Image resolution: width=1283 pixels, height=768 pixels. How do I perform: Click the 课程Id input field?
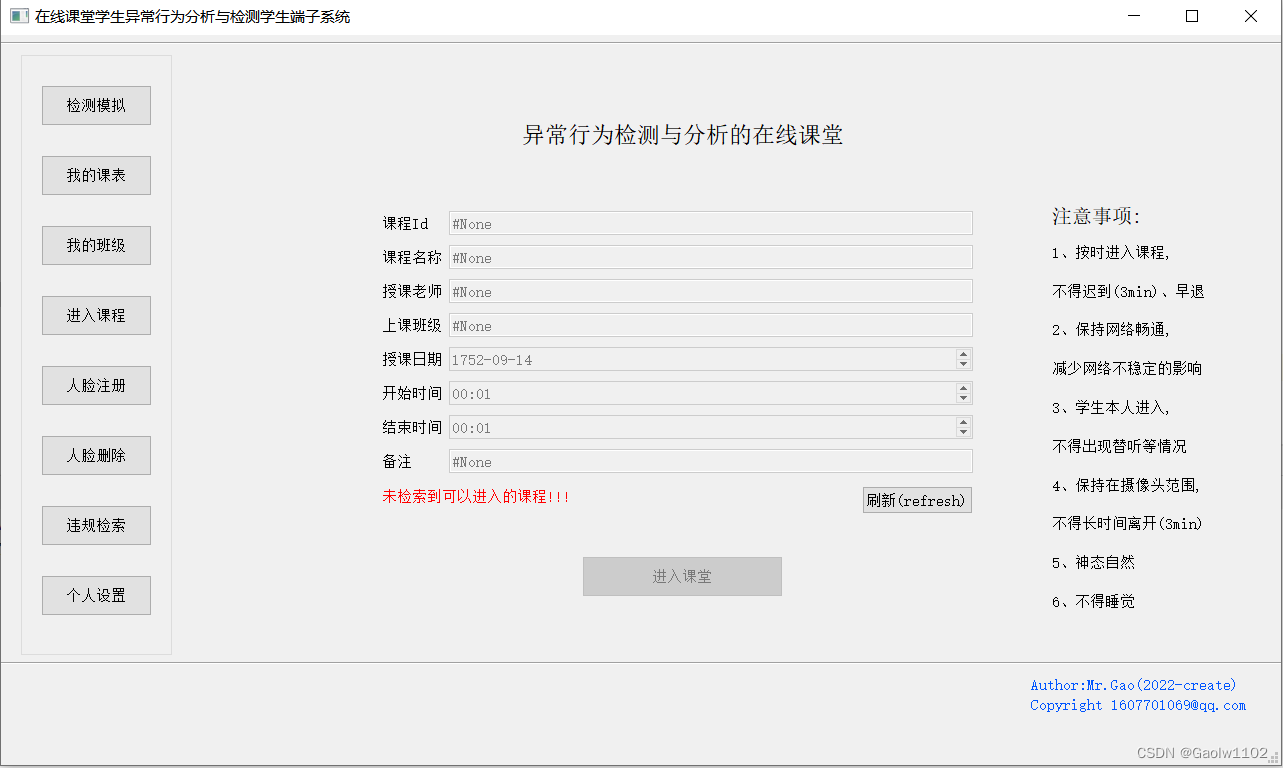coord(710,223)
